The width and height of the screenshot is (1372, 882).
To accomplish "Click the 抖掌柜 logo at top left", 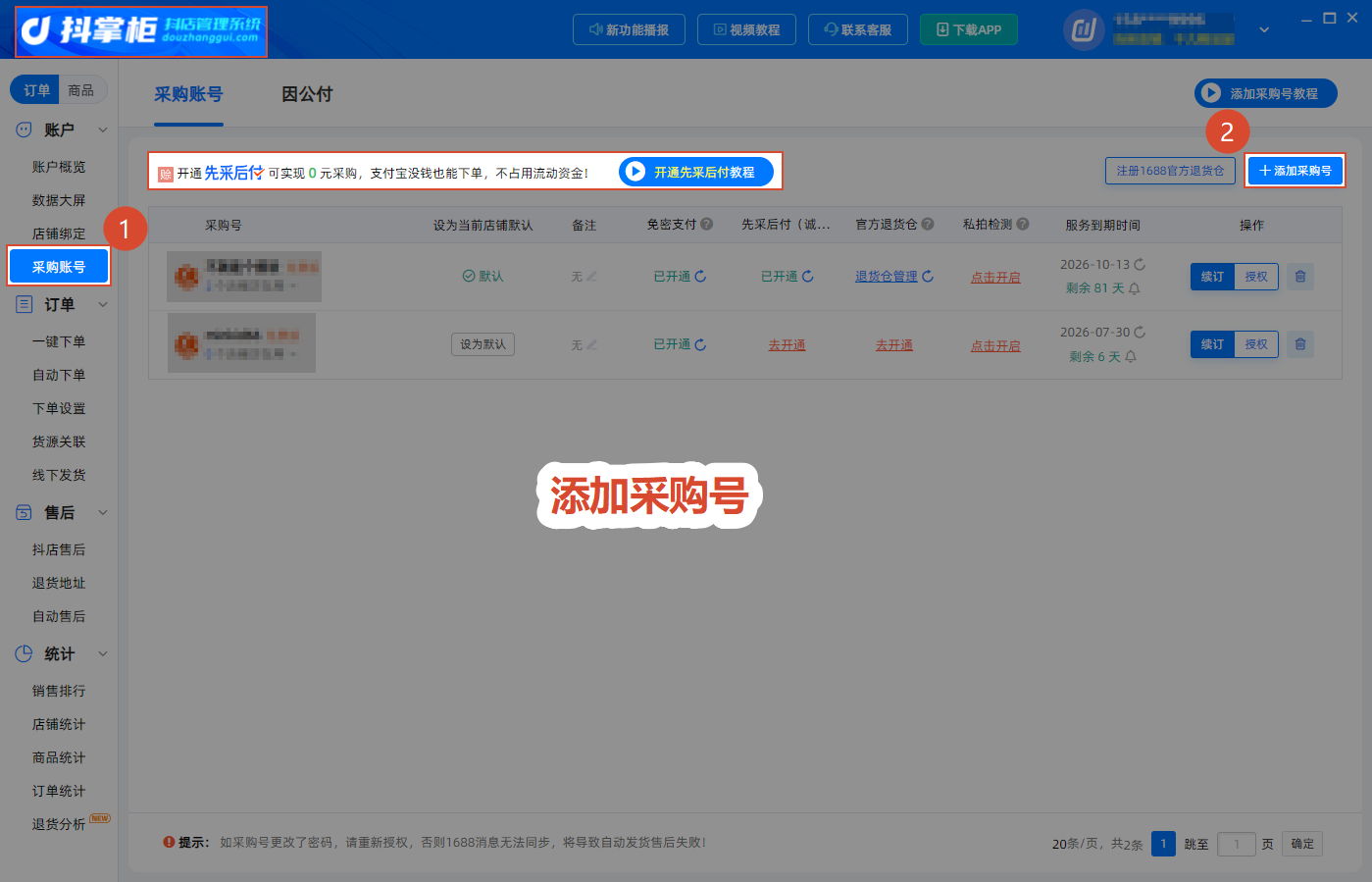I will point(141,30).
